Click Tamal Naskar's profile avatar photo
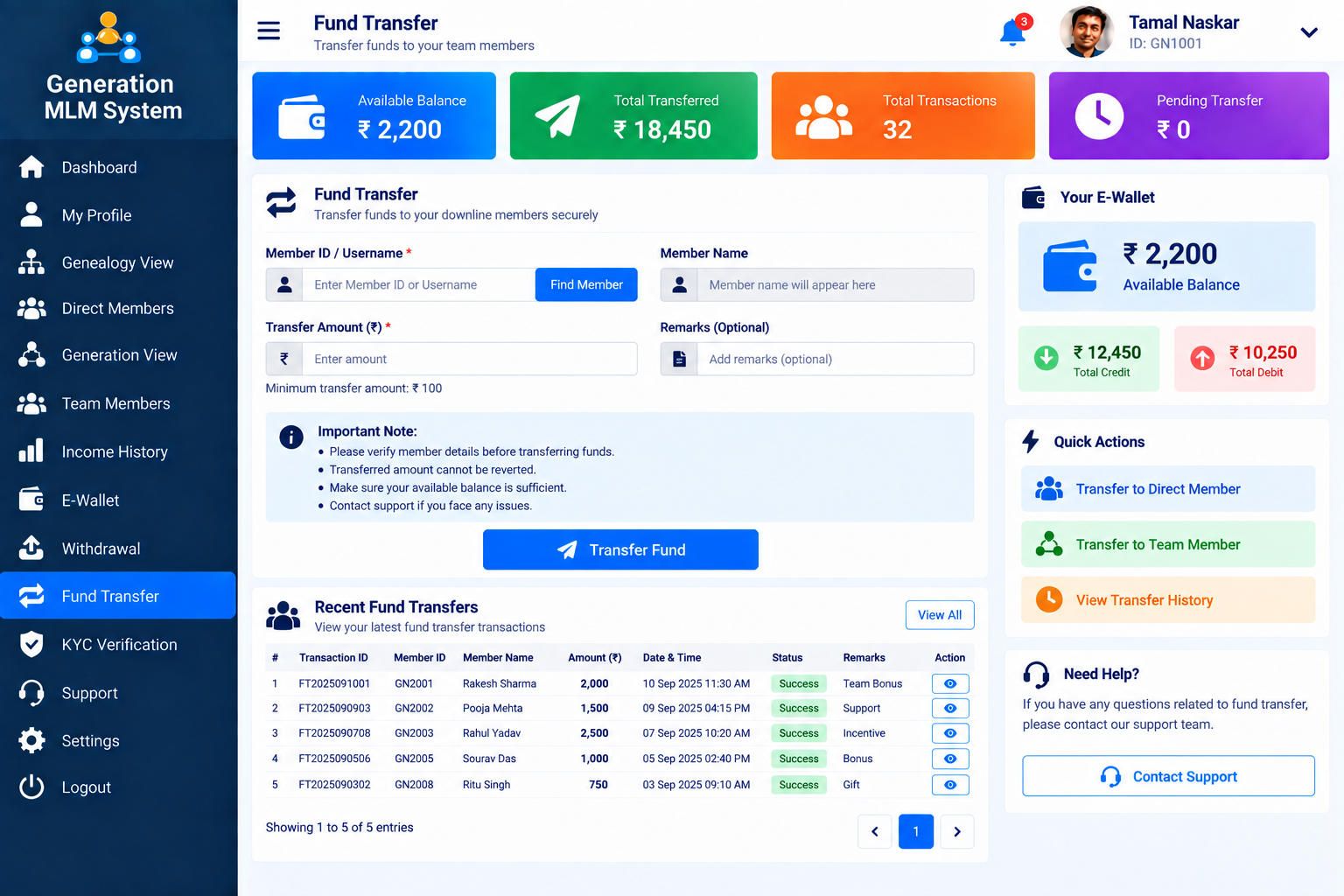The height and width of the screenshot is (896, 1344). tap(1087, 32)
